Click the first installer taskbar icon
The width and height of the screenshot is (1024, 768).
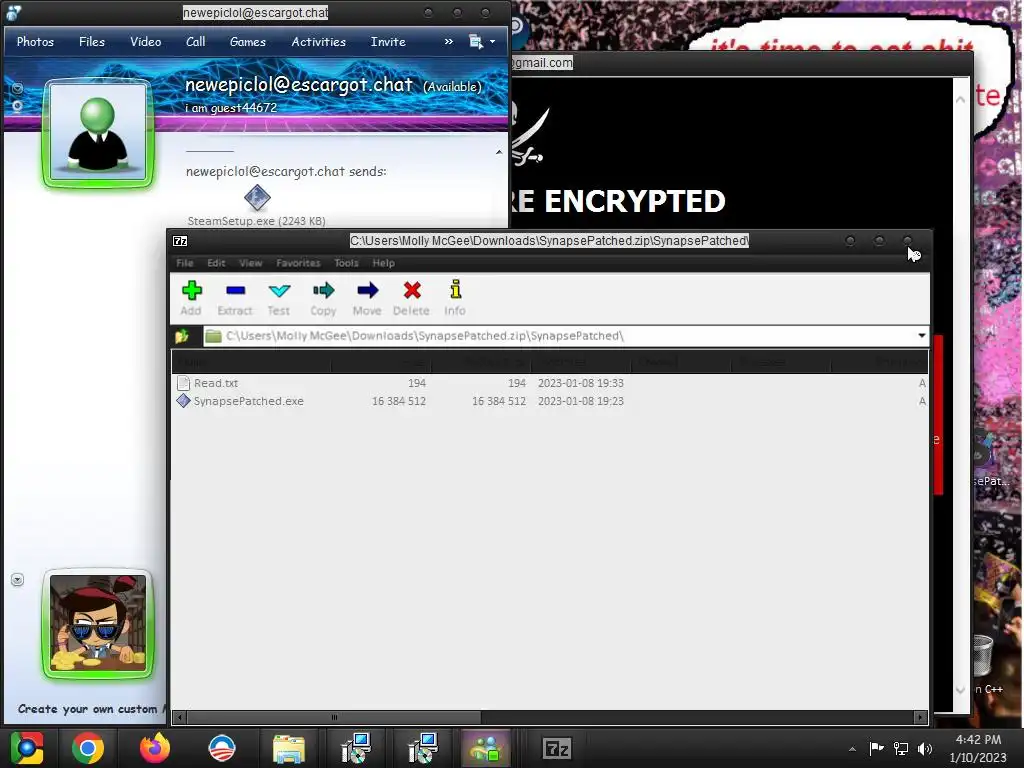click(x=356, y=748)
